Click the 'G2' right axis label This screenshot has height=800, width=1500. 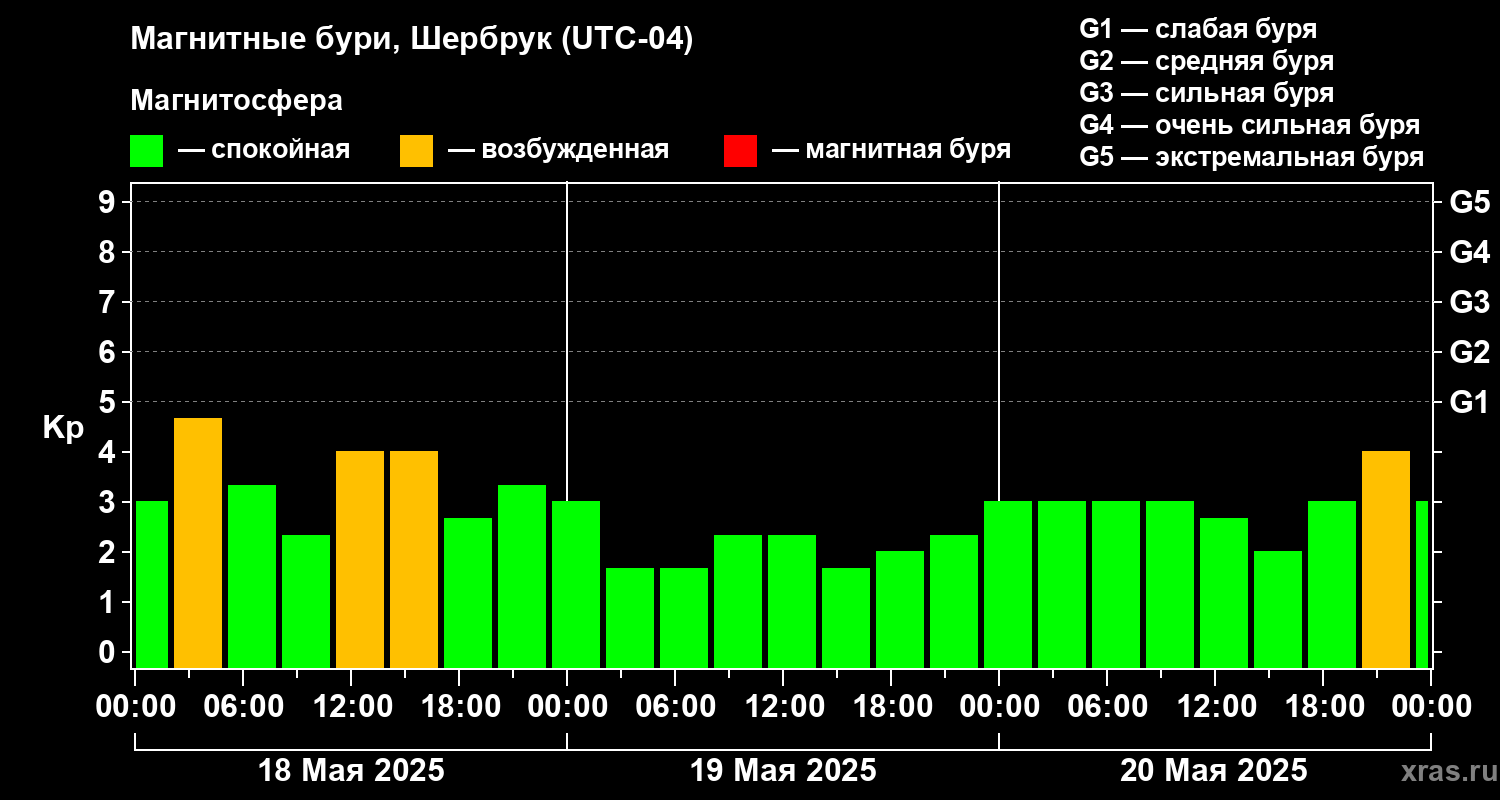click(x=1470, y=352)
